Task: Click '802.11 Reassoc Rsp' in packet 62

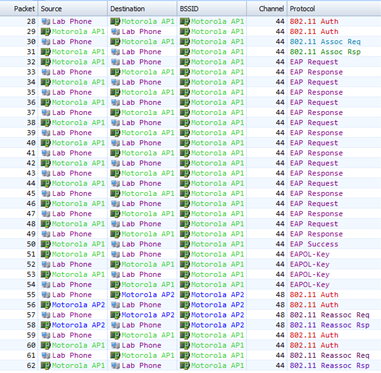Action: click(330, 366)
